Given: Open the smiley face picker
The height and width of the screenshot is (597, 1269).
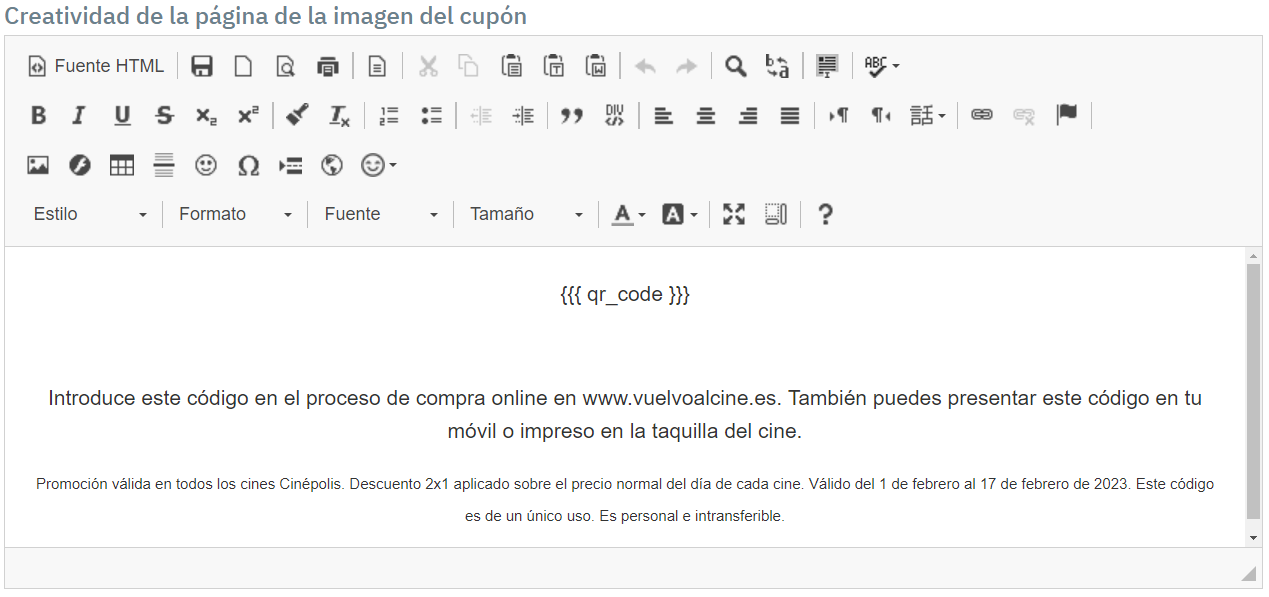Looking at the screenshot, I should coord(206,165).
